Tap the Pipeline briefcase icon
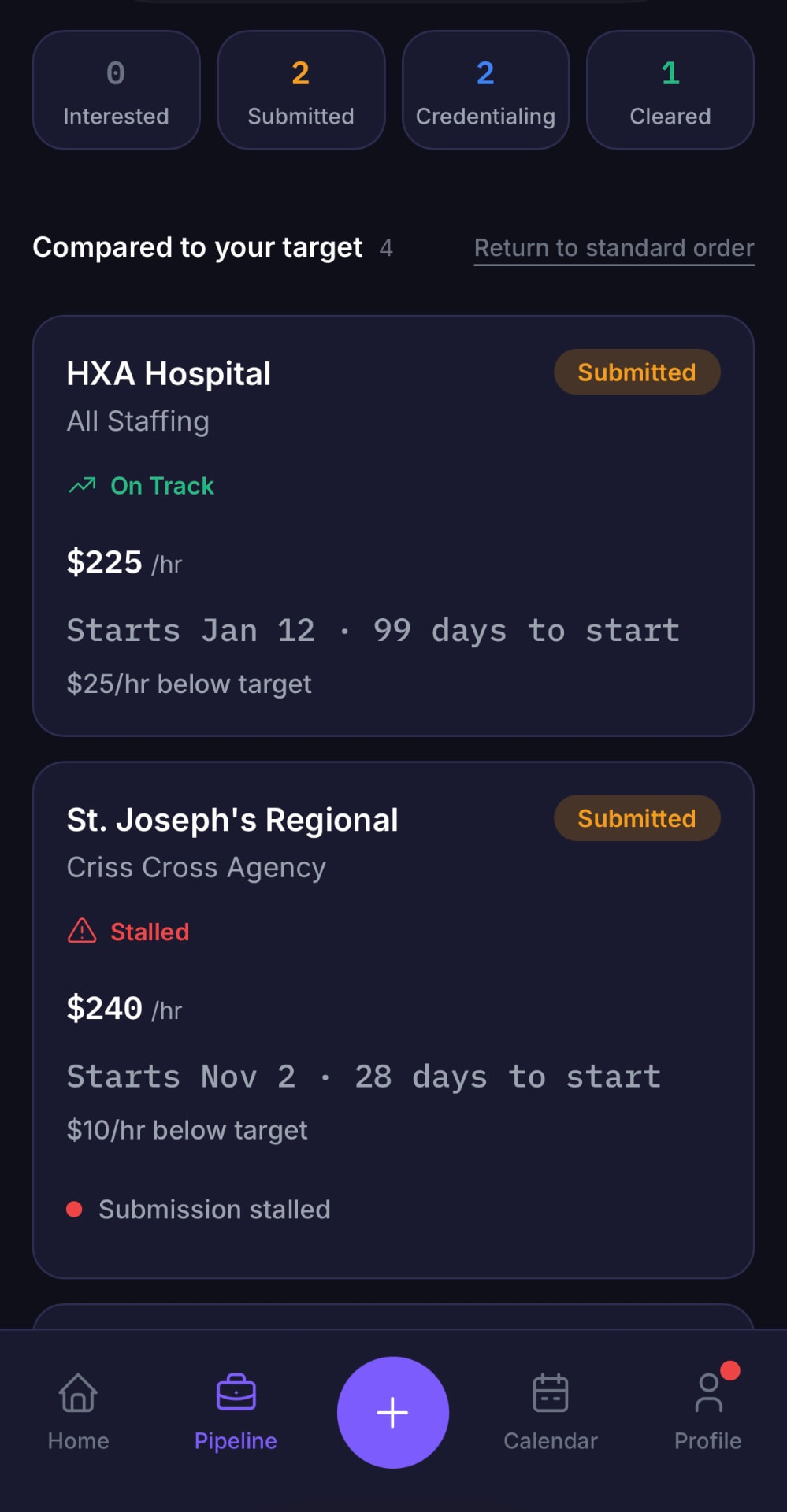This screenshot has width=787, height=1512. click(236, 1392)
